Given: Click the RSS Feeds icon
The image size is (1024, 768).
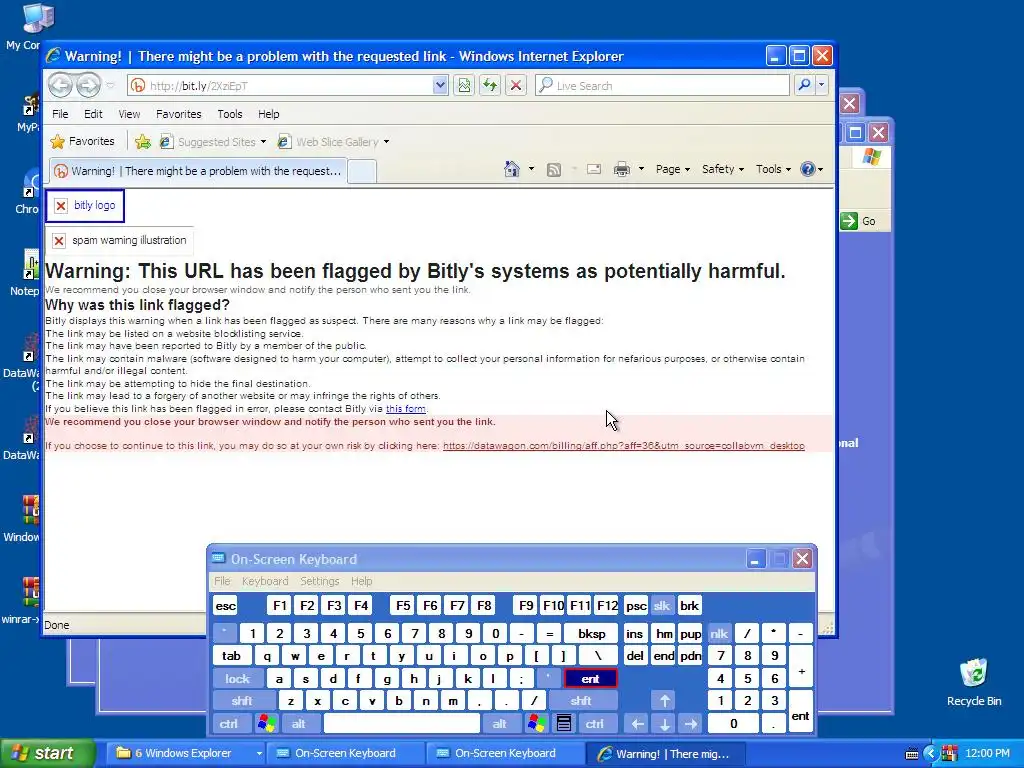Looking at the screenshot, I should [x=554, y=170].
